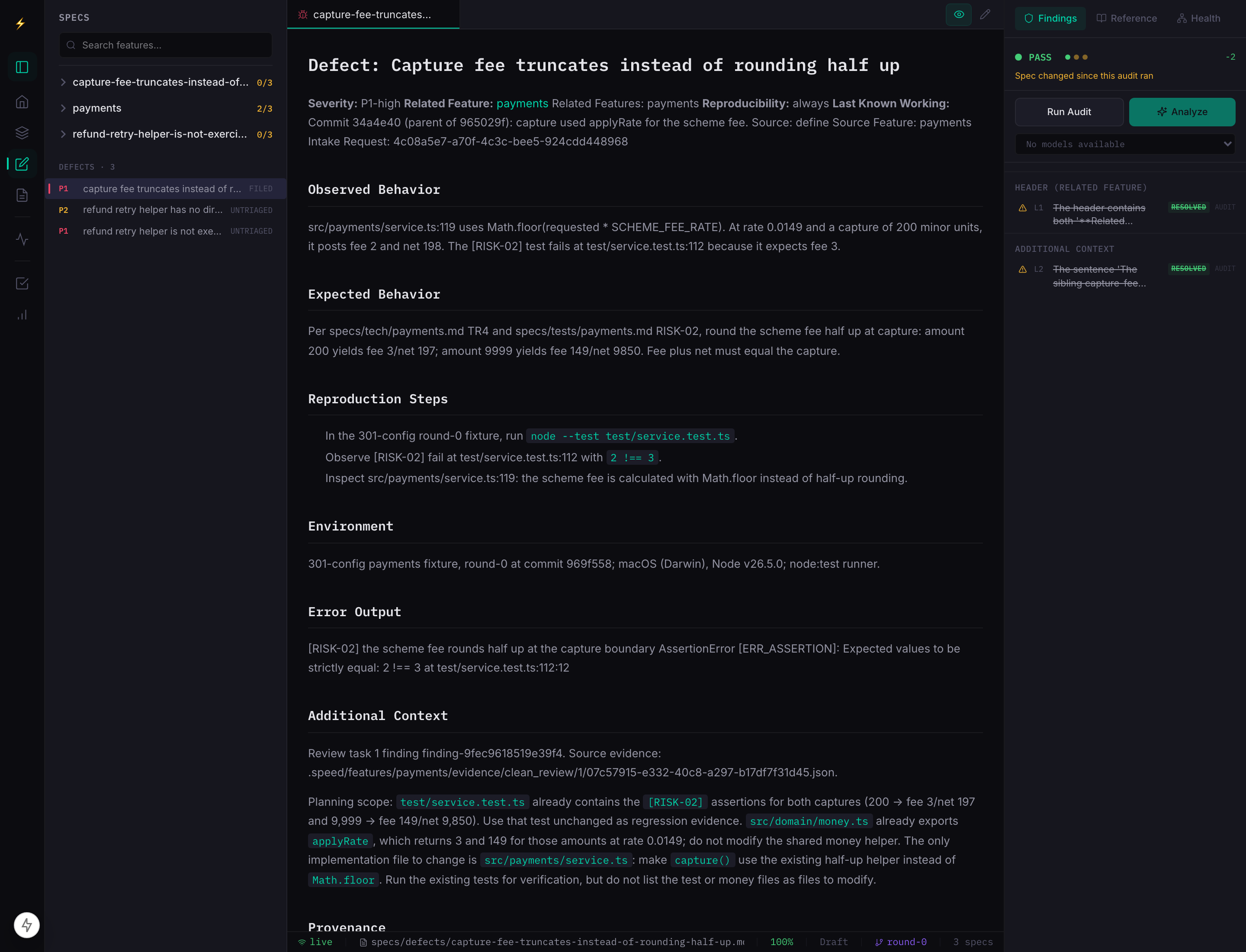Switch to the Reference tab
Screen dimensions: 1246x952
1127,18
